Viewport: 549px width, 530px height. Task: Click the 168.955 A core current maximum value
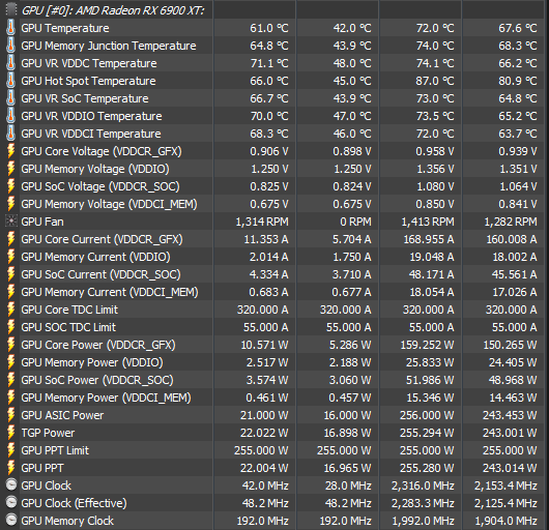pos(429,239)
